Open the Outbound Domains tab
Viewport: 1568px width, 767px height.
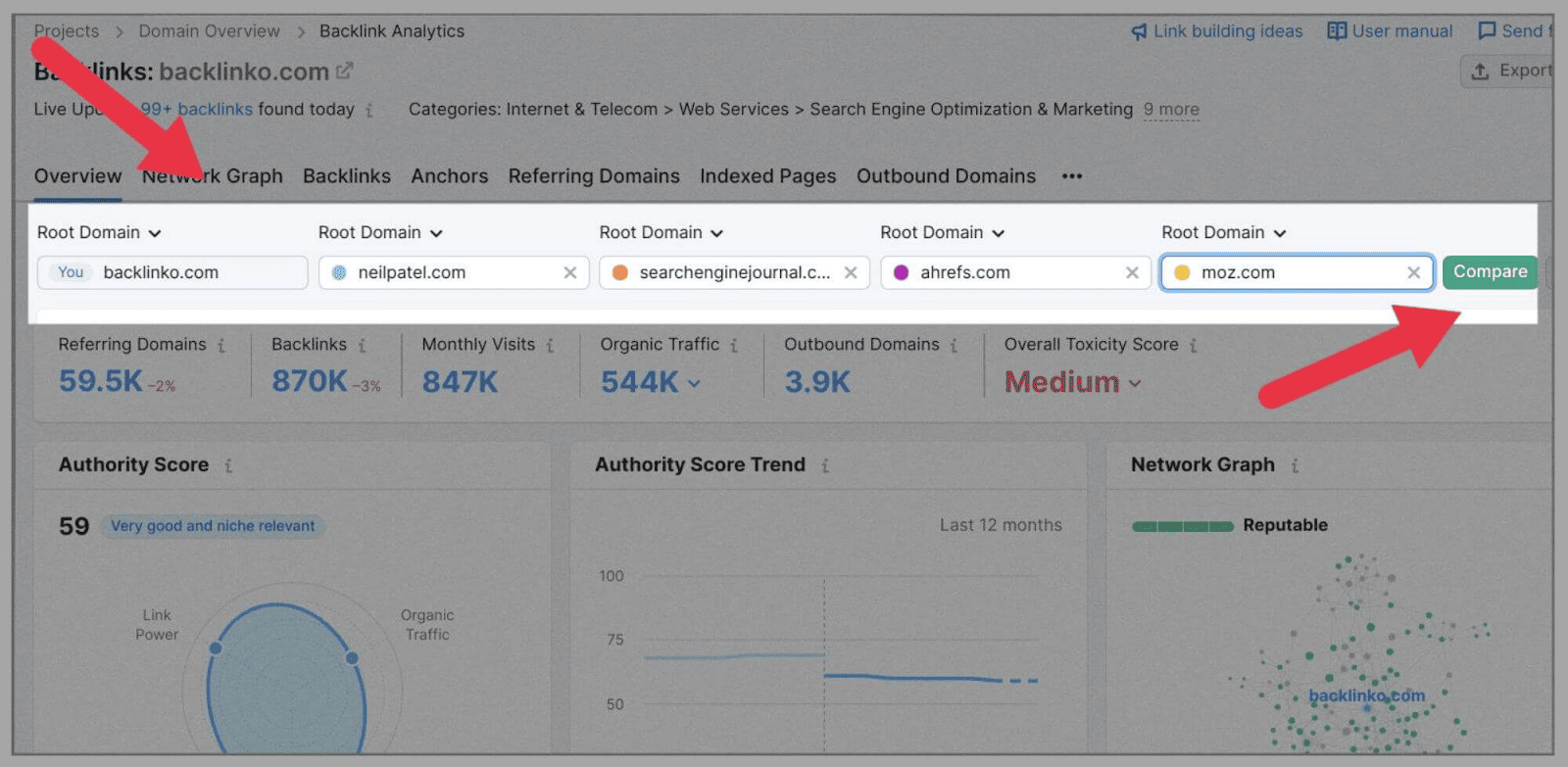946,176
